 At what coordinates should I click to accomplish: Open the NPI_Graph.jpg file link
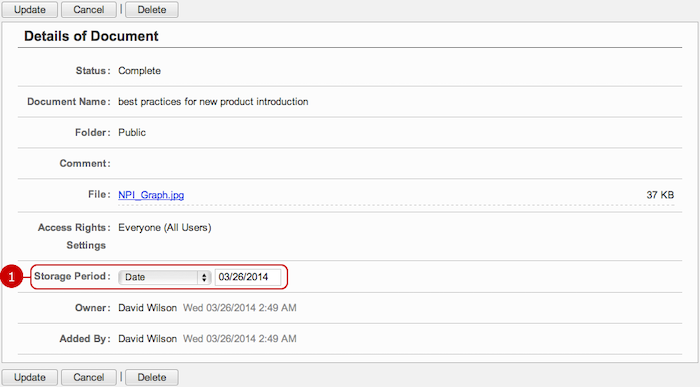pyautogui.click(x=151, y=195)
